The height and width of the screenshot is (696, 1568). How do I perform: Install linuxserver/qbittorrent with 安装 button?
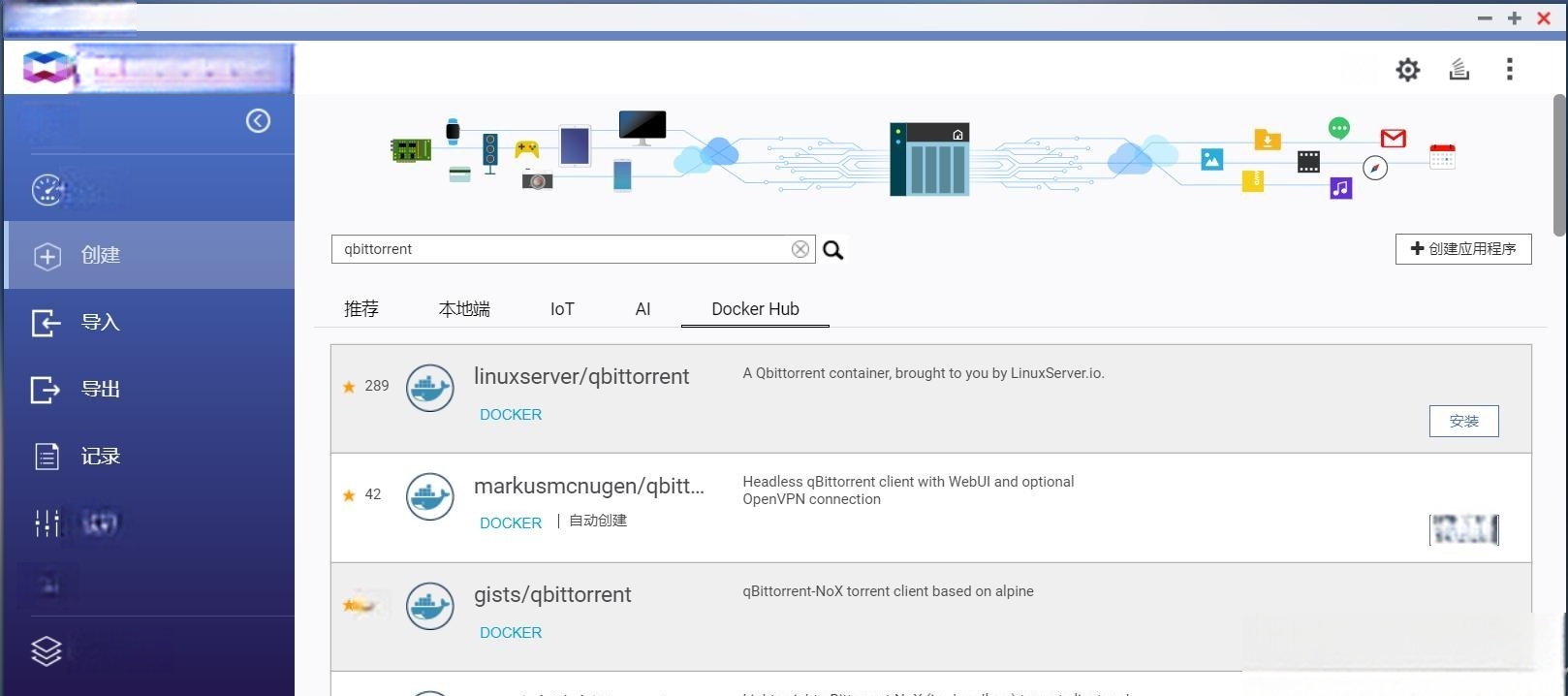pyautogui.click(x=1463, y=421)
